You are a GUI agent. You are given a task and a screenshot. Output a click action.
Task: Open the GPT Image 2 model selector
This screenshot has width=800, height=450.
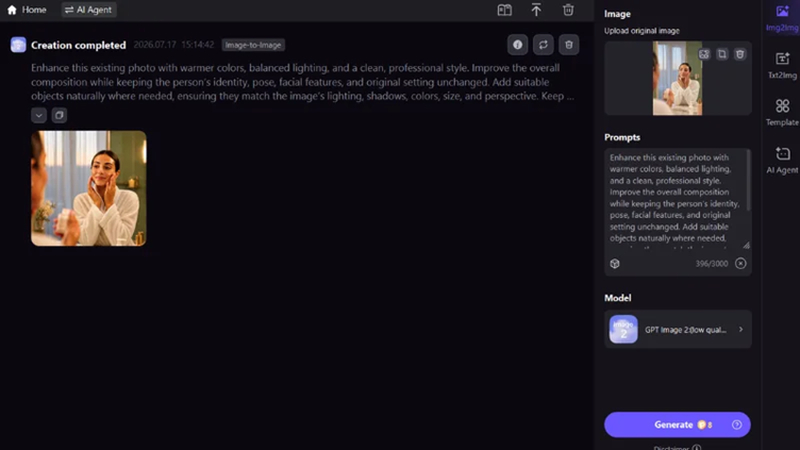678,330
